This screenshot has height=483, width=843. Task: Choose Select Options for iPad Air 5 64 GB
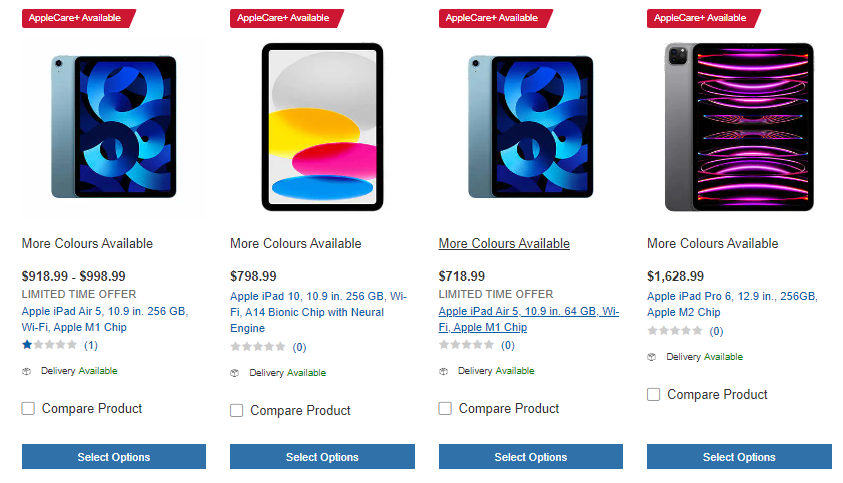coord(531,457)
